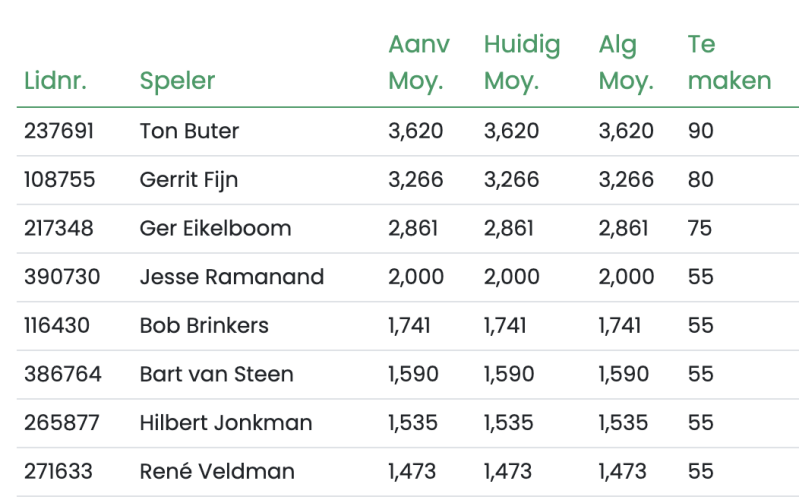
Task: Sort by the Lidnr. column header
Action: [55, 81]
